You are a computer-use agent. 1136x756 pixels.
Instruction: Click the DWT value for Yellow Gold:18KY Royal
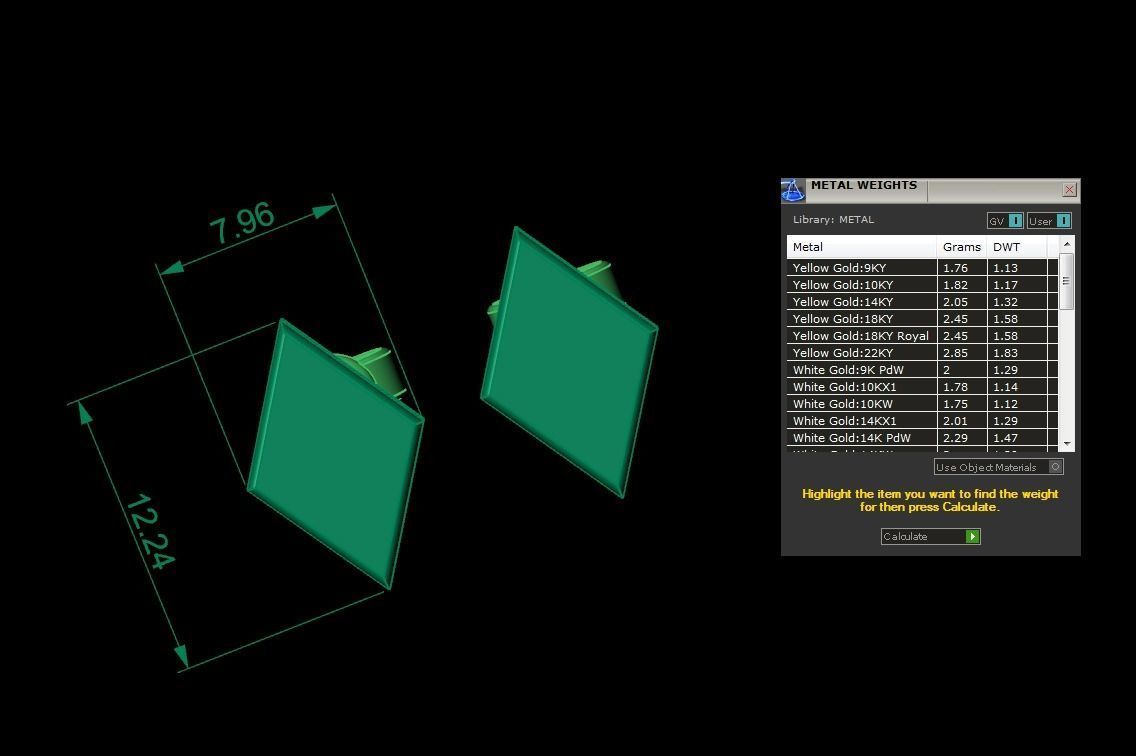tap(1016, 336)
